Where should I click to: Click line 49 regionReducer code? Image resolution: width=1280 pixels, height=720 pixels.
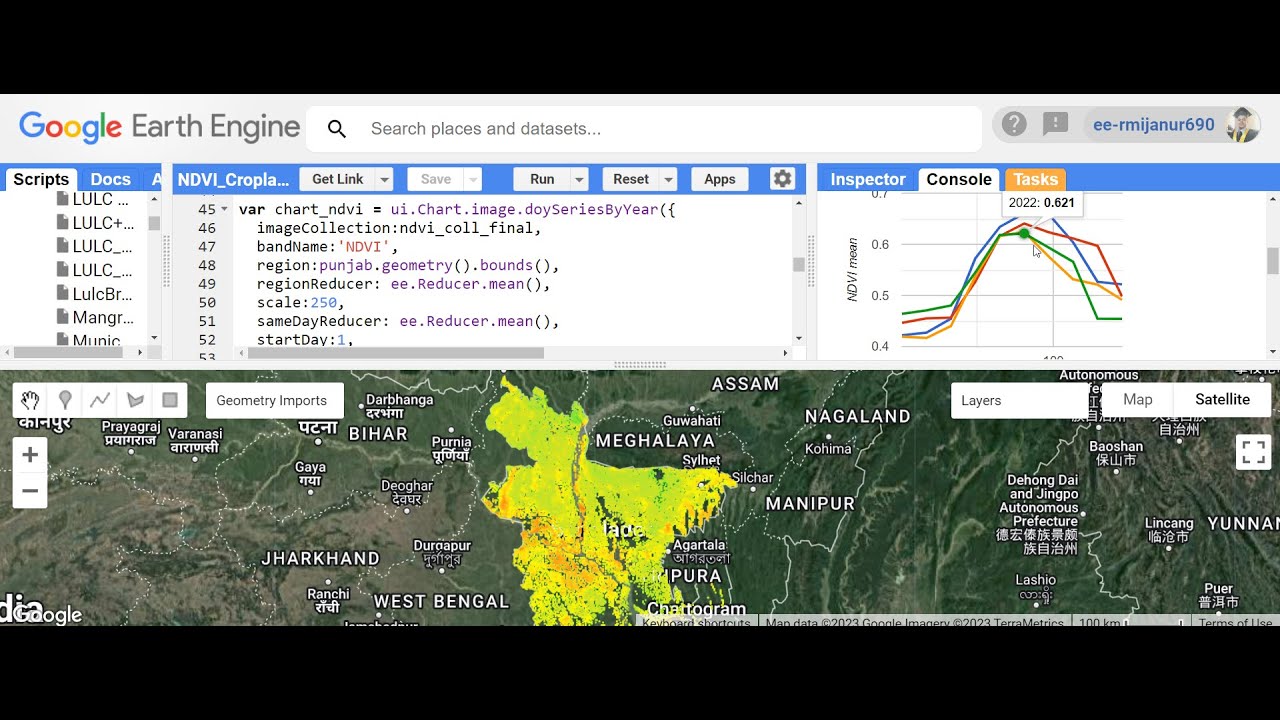click(x=403, y=284)
